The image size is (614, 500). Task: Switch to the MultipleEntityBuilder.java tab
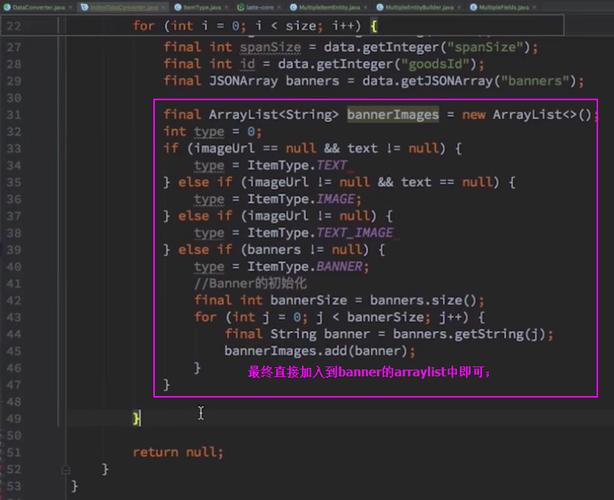(419, 7)
